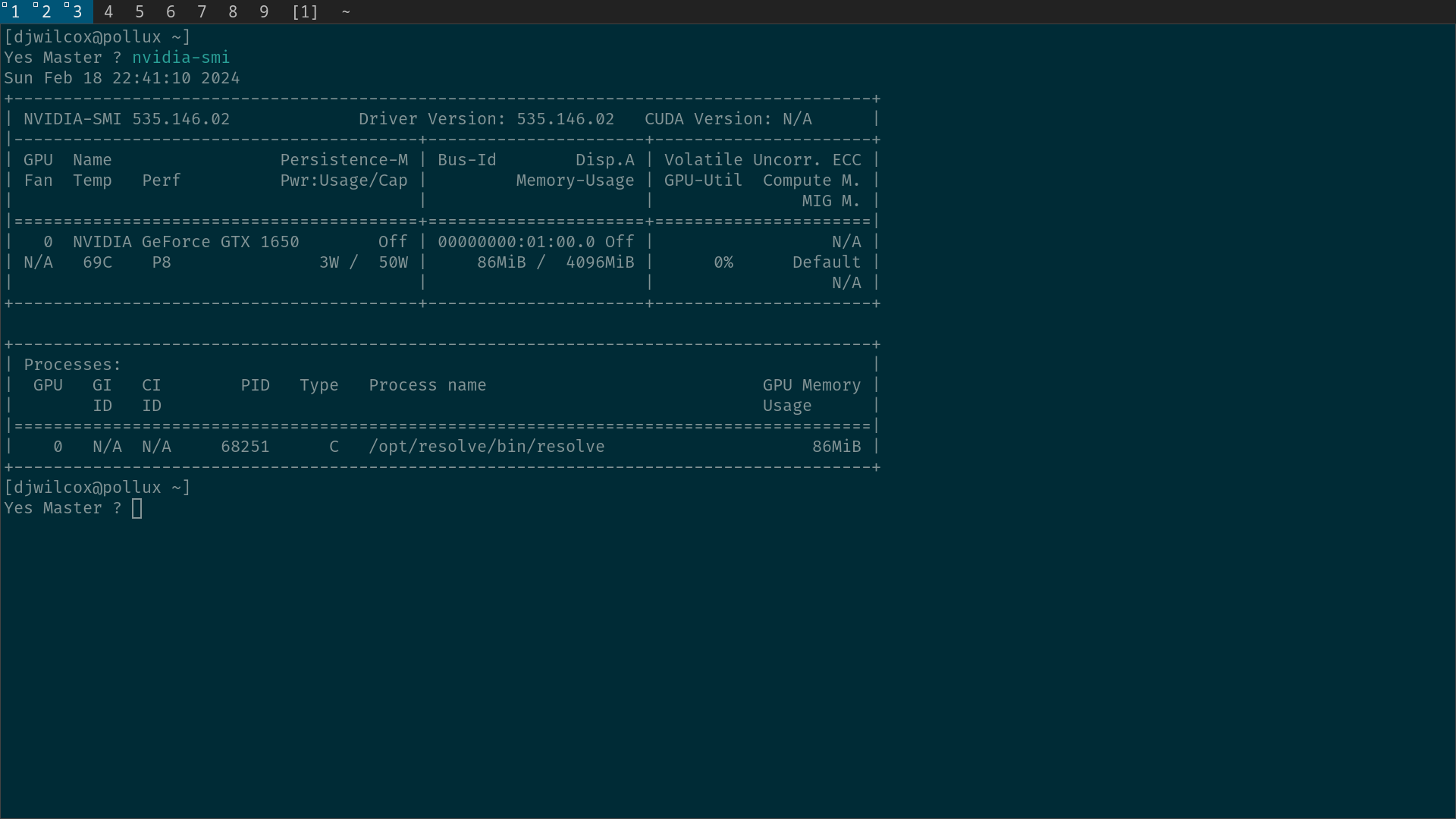
Task: Switch to workspace 4
Action: 108,11
